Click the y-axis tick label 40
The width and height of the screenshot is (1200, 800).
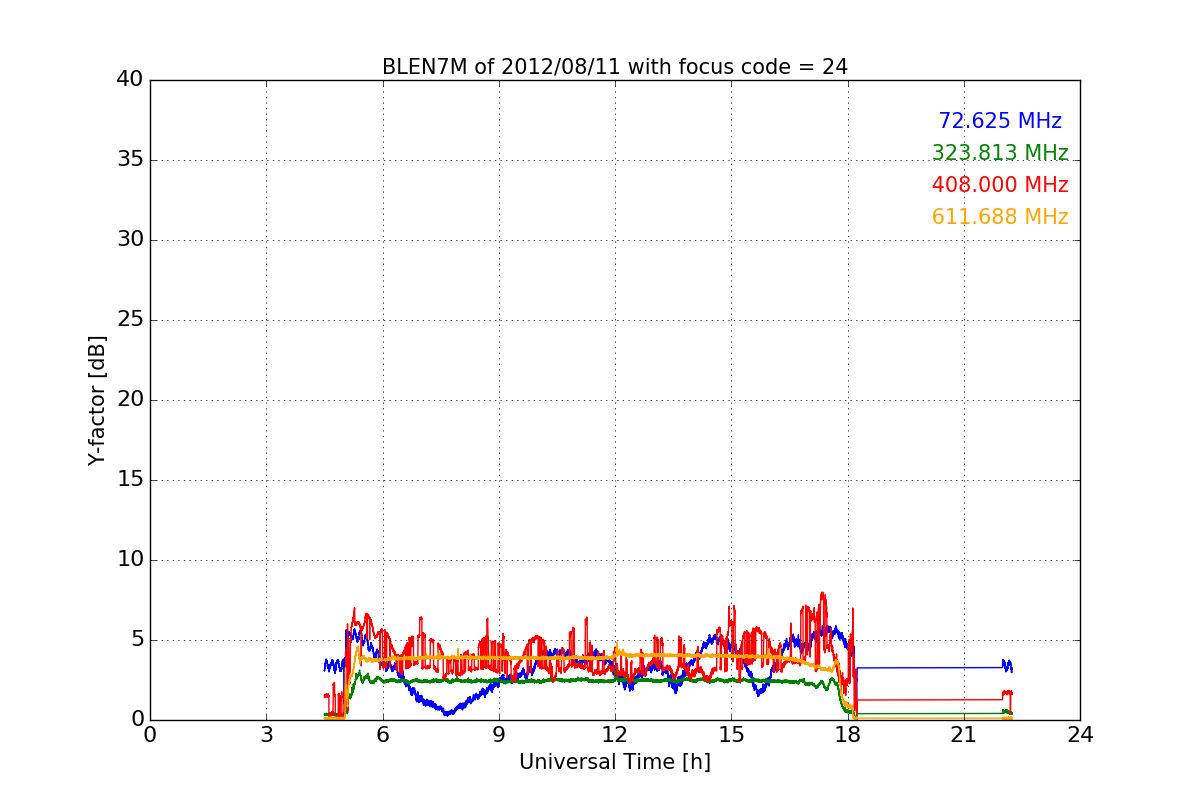point(129,80)
